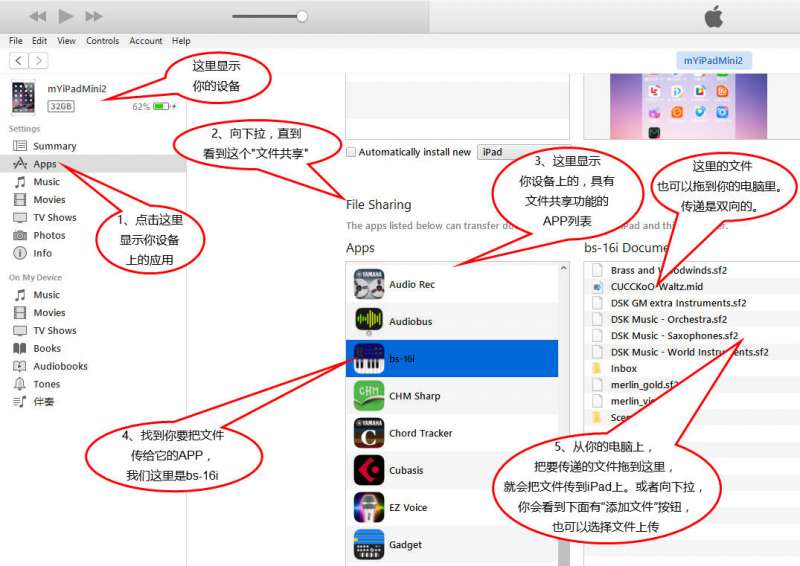Select the Audio Rec app icon
This screenshot has width=800, height=566.
[369, 284]
